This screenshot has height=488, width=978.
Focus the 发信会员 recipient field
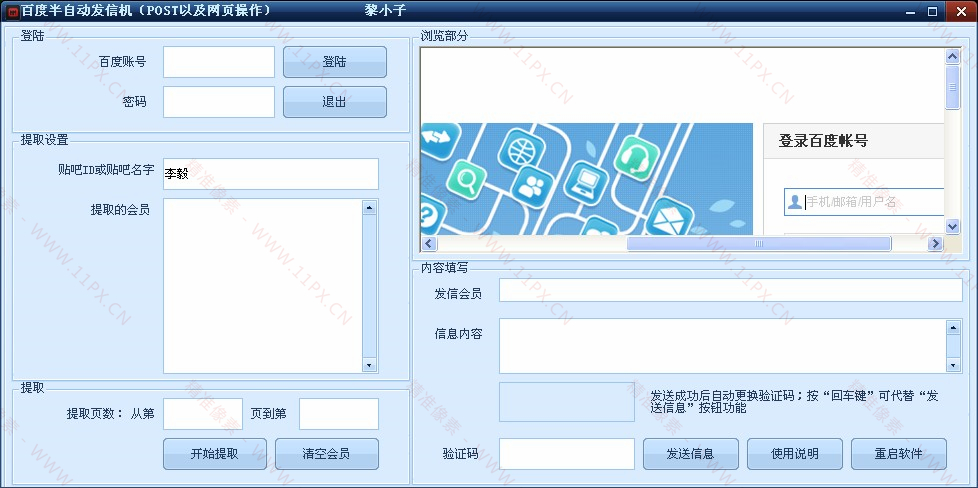(730, 290)
